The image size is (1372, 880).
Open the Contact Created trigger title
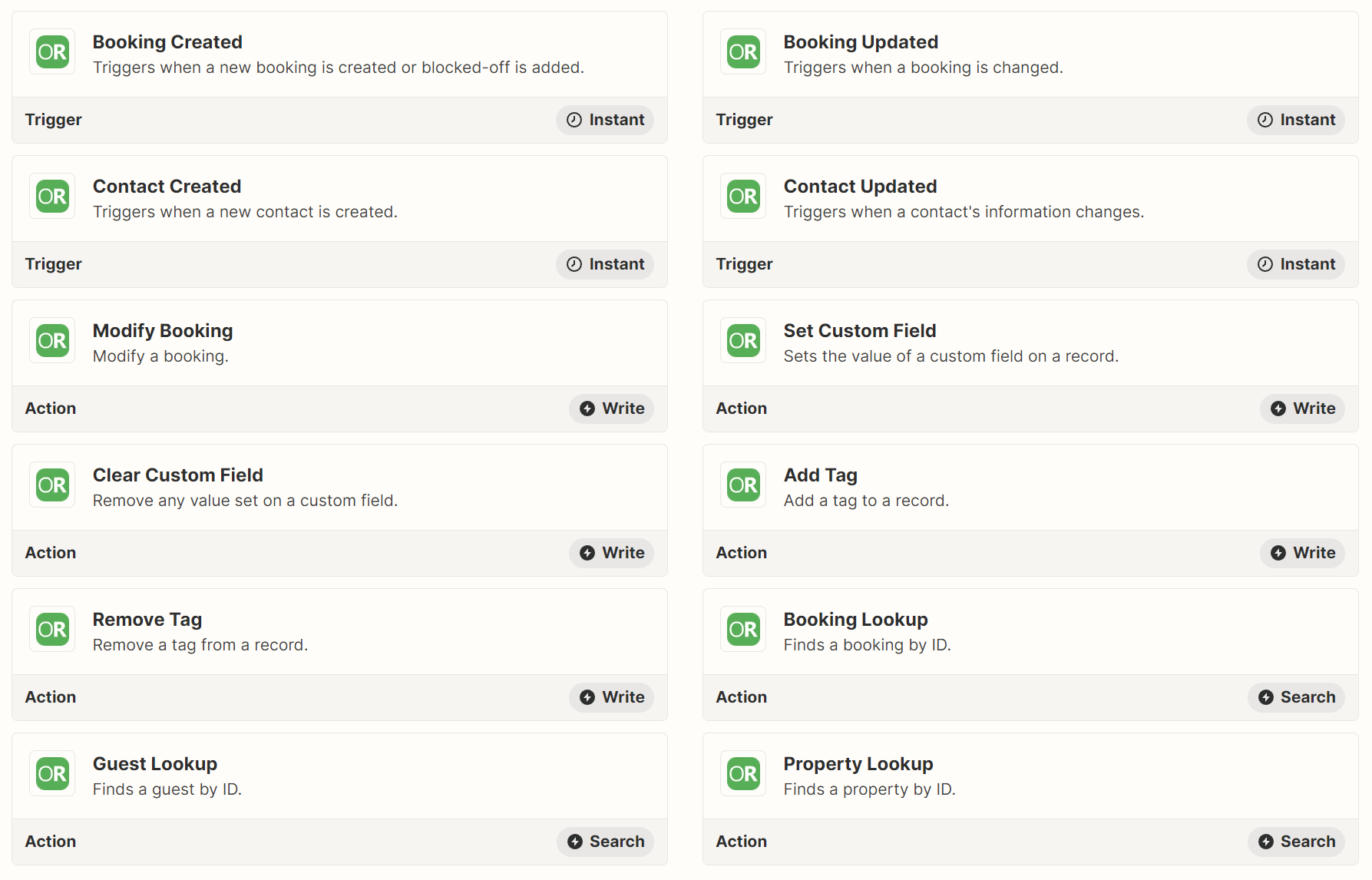coord(167,187)
